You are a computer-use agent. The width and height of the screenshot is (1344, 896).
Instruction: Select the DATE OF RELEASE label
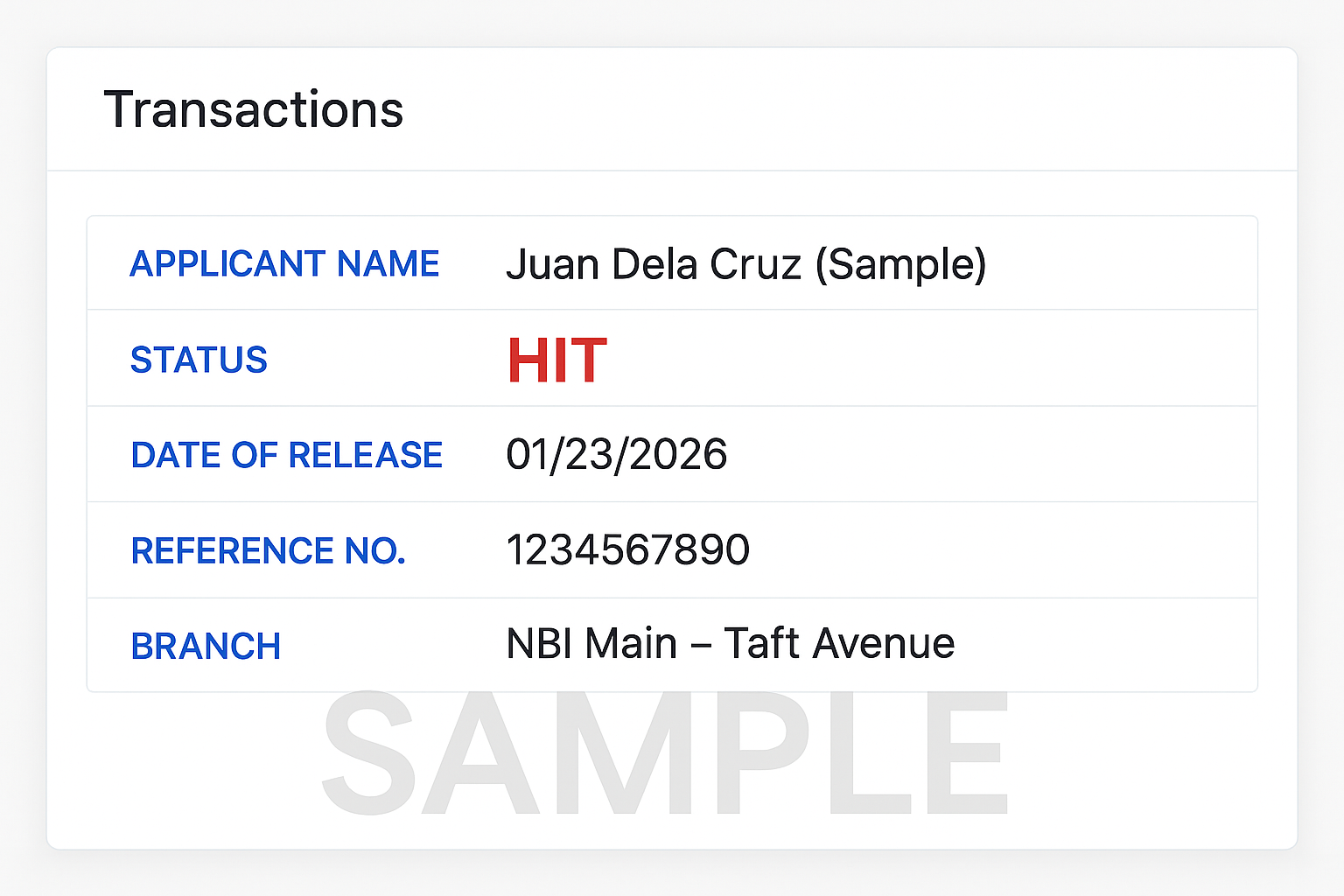point(287,454)
